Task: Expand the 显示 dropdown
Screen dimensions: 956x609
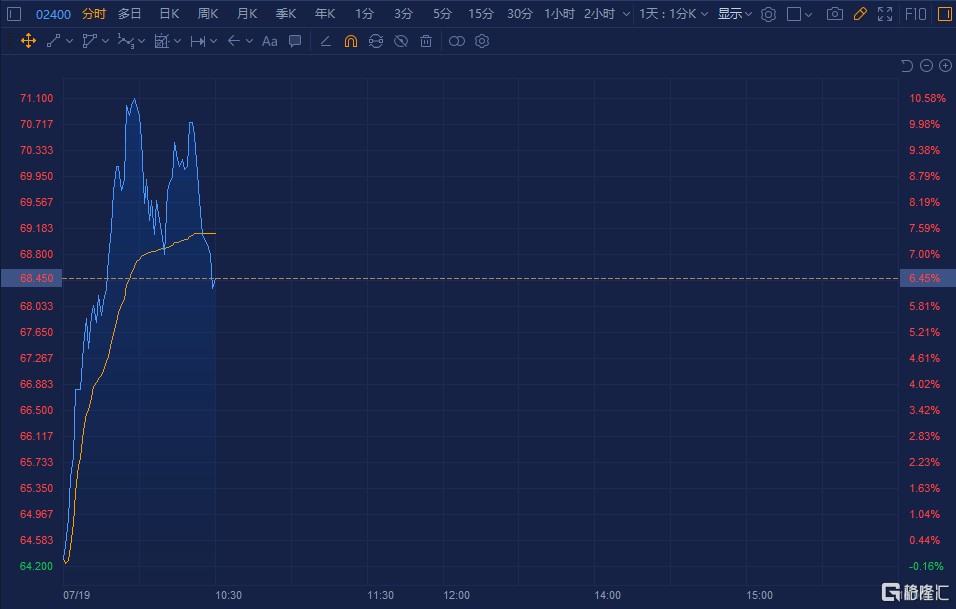Action: pos(735,14)
